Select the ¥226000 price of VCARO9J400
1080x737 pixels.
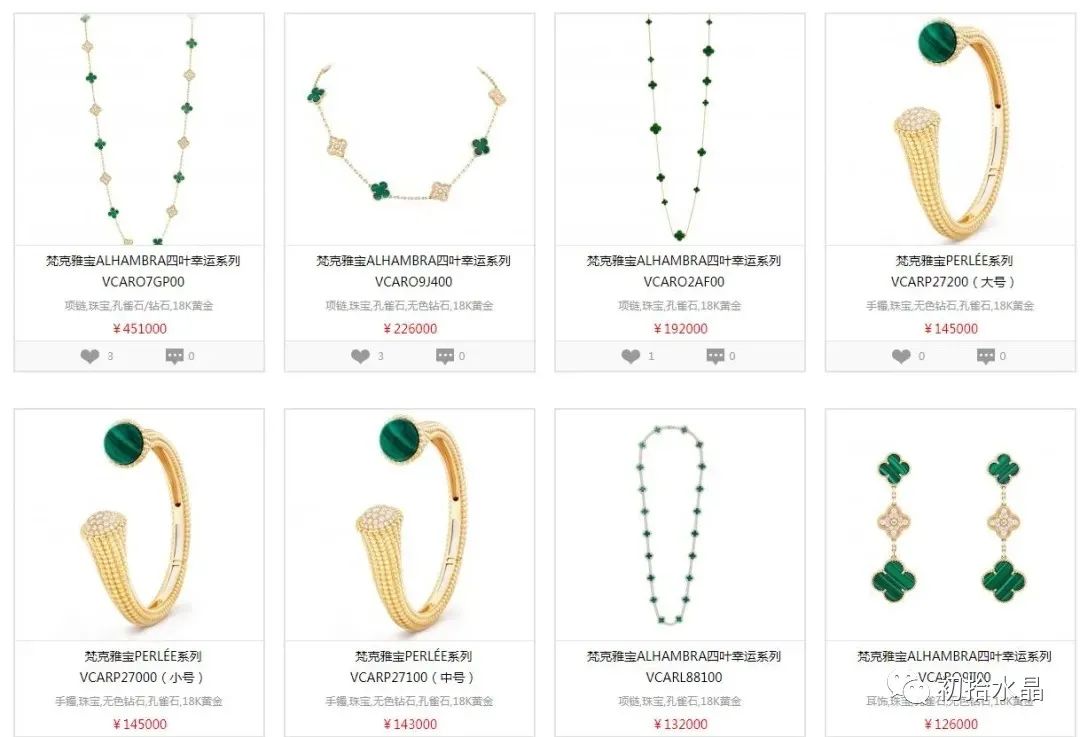[x=410, y=329]
